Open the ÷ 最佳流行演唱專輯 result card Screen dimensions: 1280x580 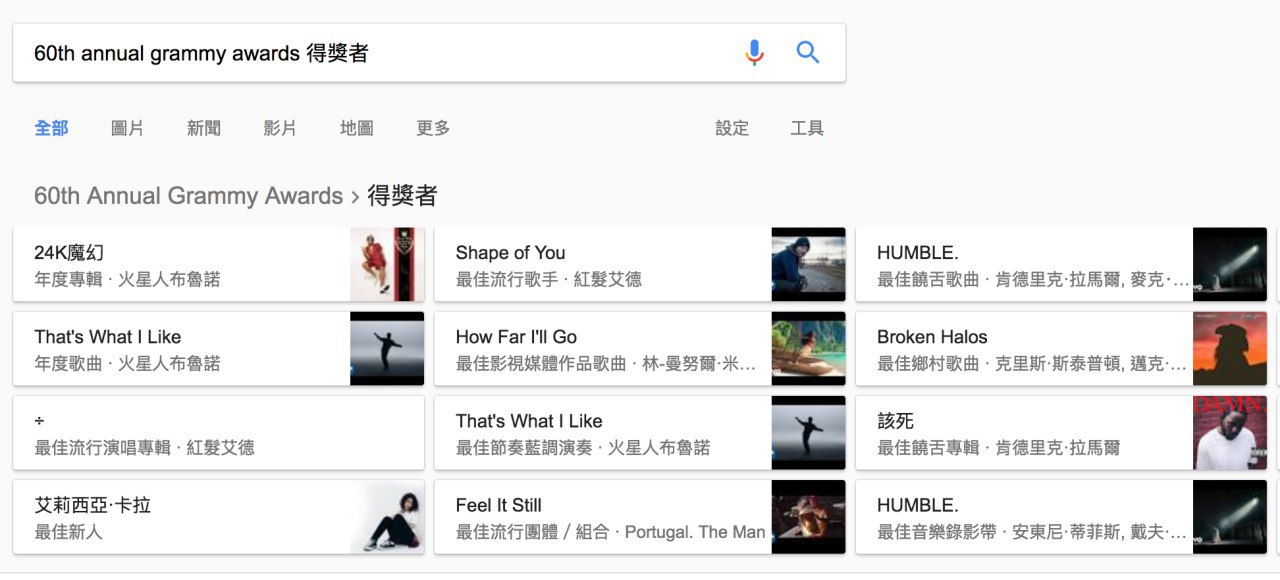[x=218, y=433]
